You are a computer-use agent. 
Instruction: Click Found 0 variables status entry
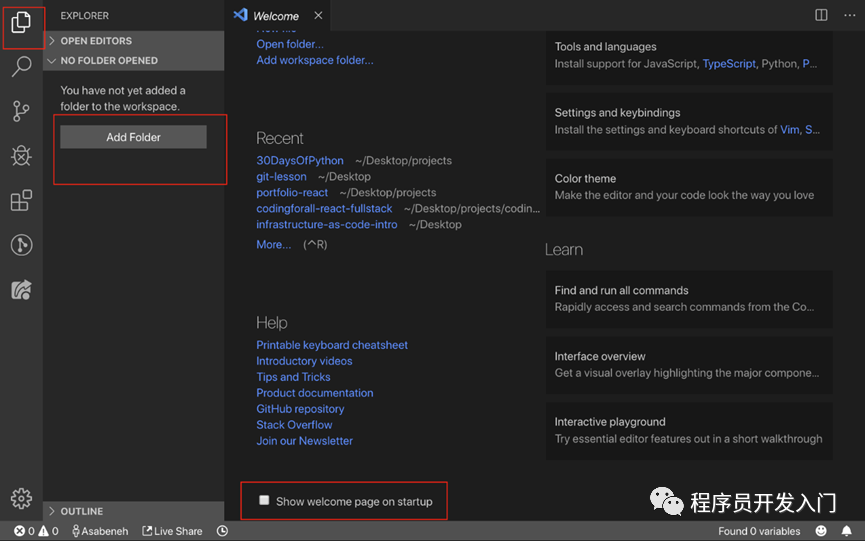tap(759, 531)
